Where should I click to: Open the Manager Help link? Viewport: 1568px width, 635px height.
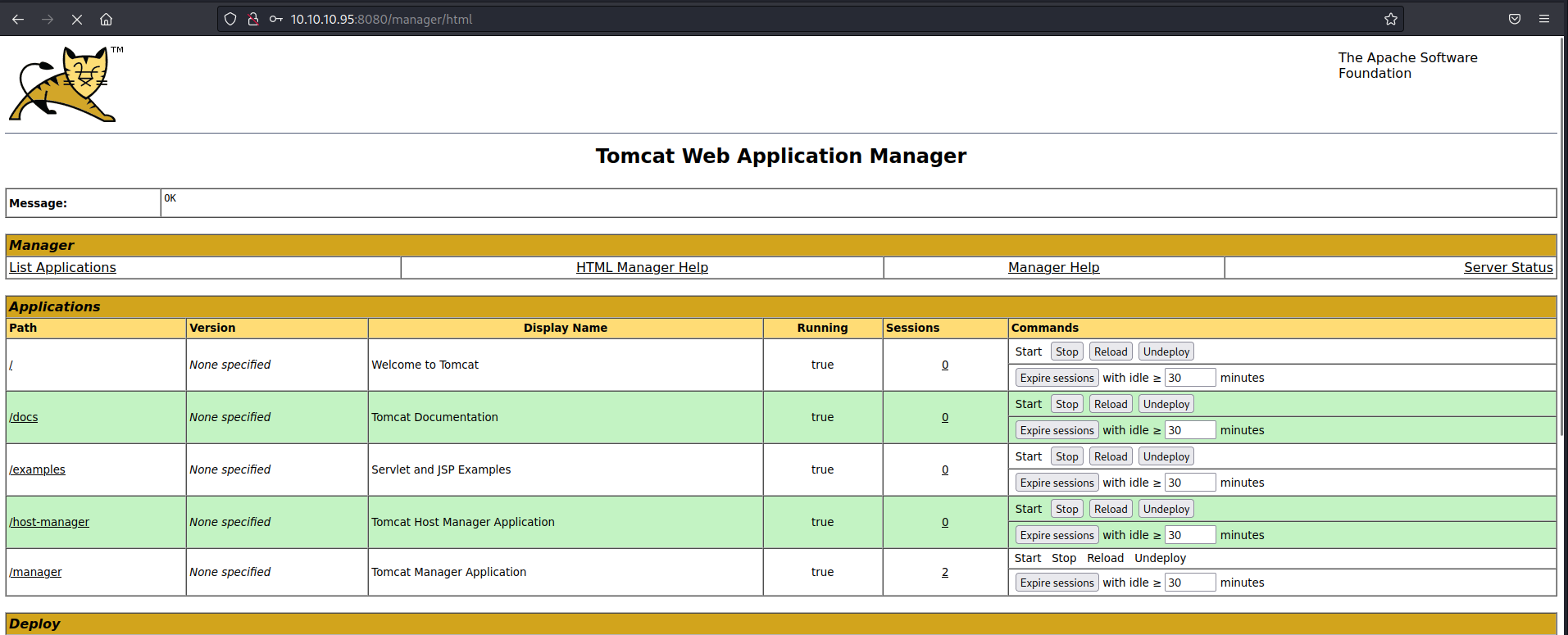click(1053, 267)
